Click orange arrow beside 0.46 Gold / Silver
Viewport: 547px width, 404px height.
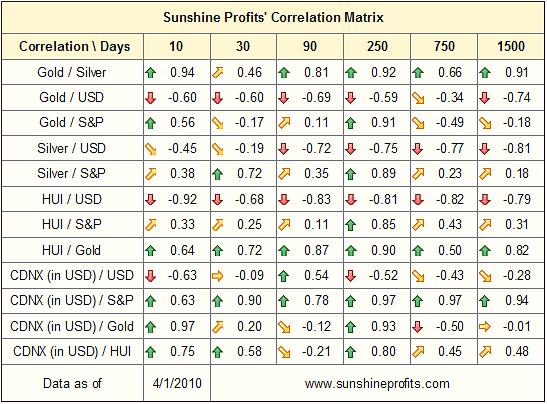pos(218,73)
